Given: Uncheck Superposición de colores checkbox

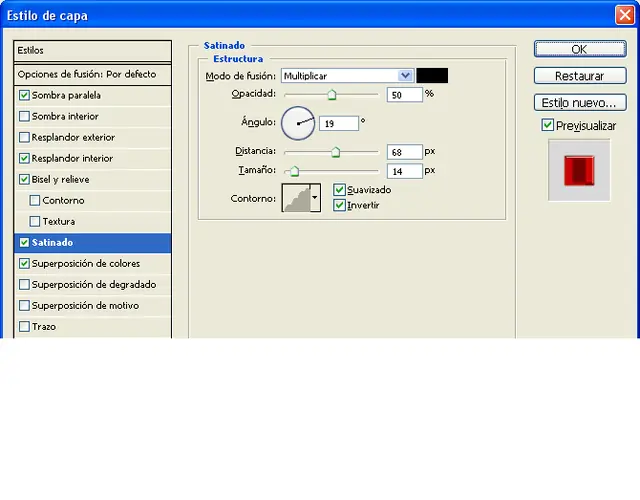Looking at the screenshot, I should pos(24,264).
